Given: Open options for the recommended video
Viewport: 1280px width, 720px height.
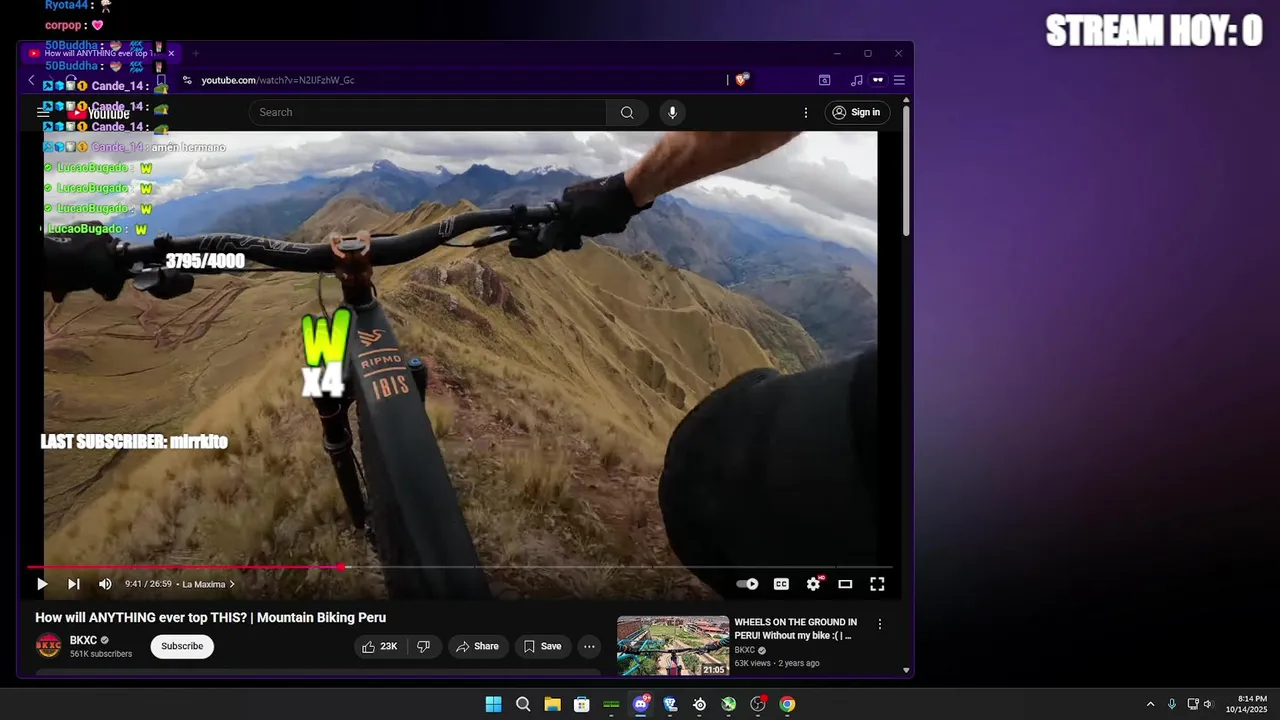Looking at the screenshot, I should pos(880,624).
